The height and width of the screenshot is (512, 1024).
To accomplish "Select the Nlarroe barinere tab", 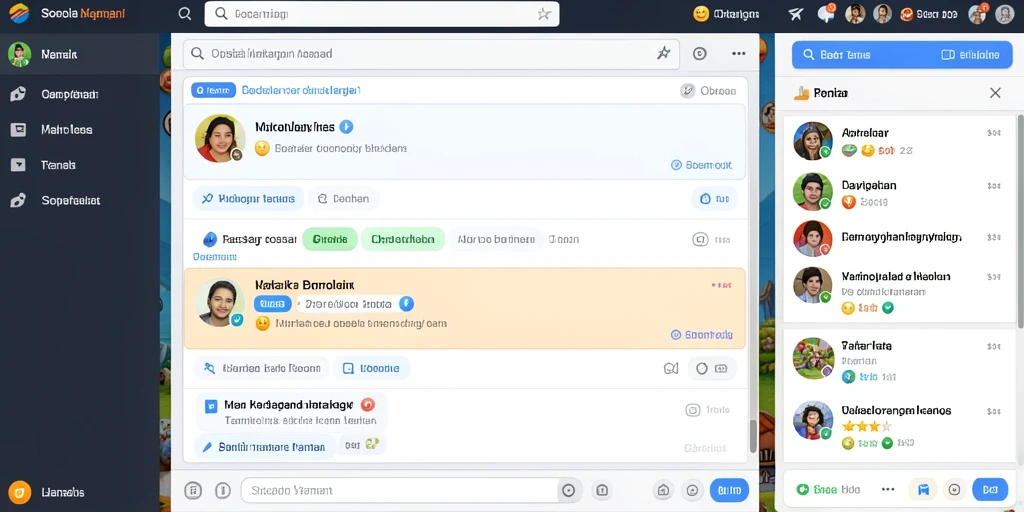I will coord(496,240).
